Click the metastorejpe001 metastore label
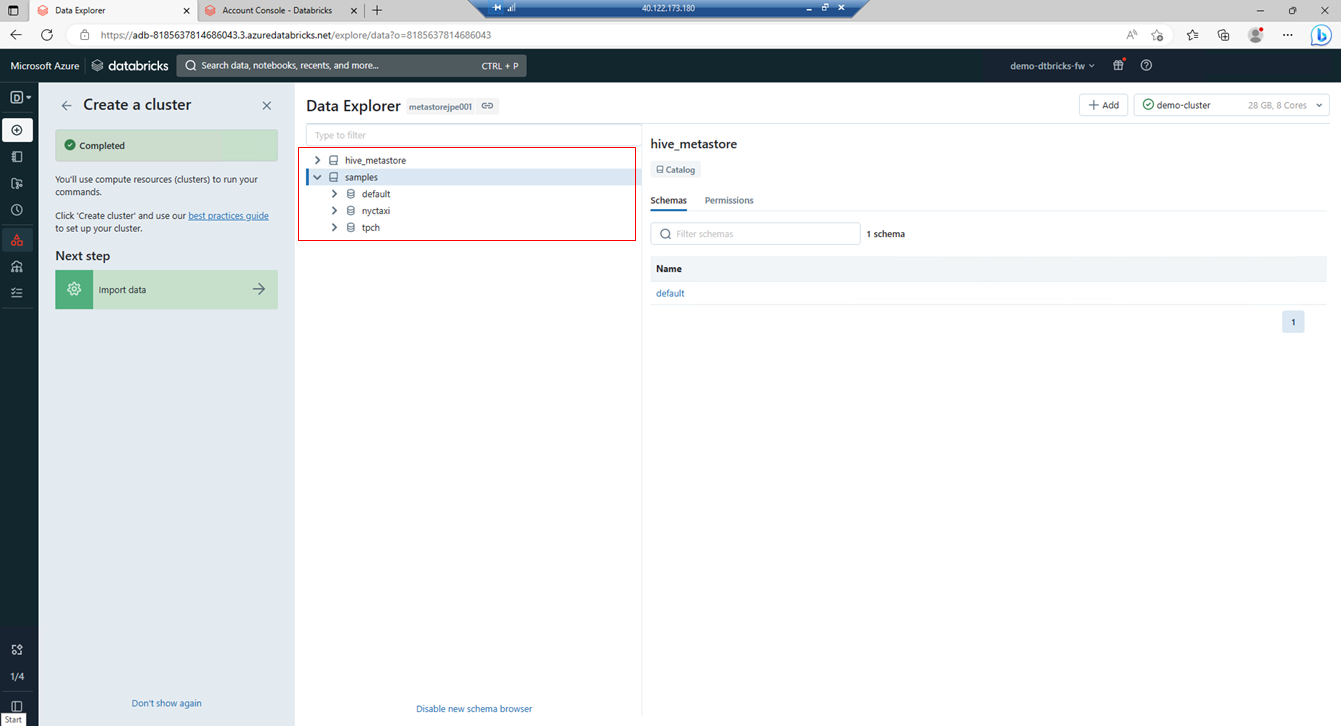This screenshot has height=726, width=1341. click(440, 106)
